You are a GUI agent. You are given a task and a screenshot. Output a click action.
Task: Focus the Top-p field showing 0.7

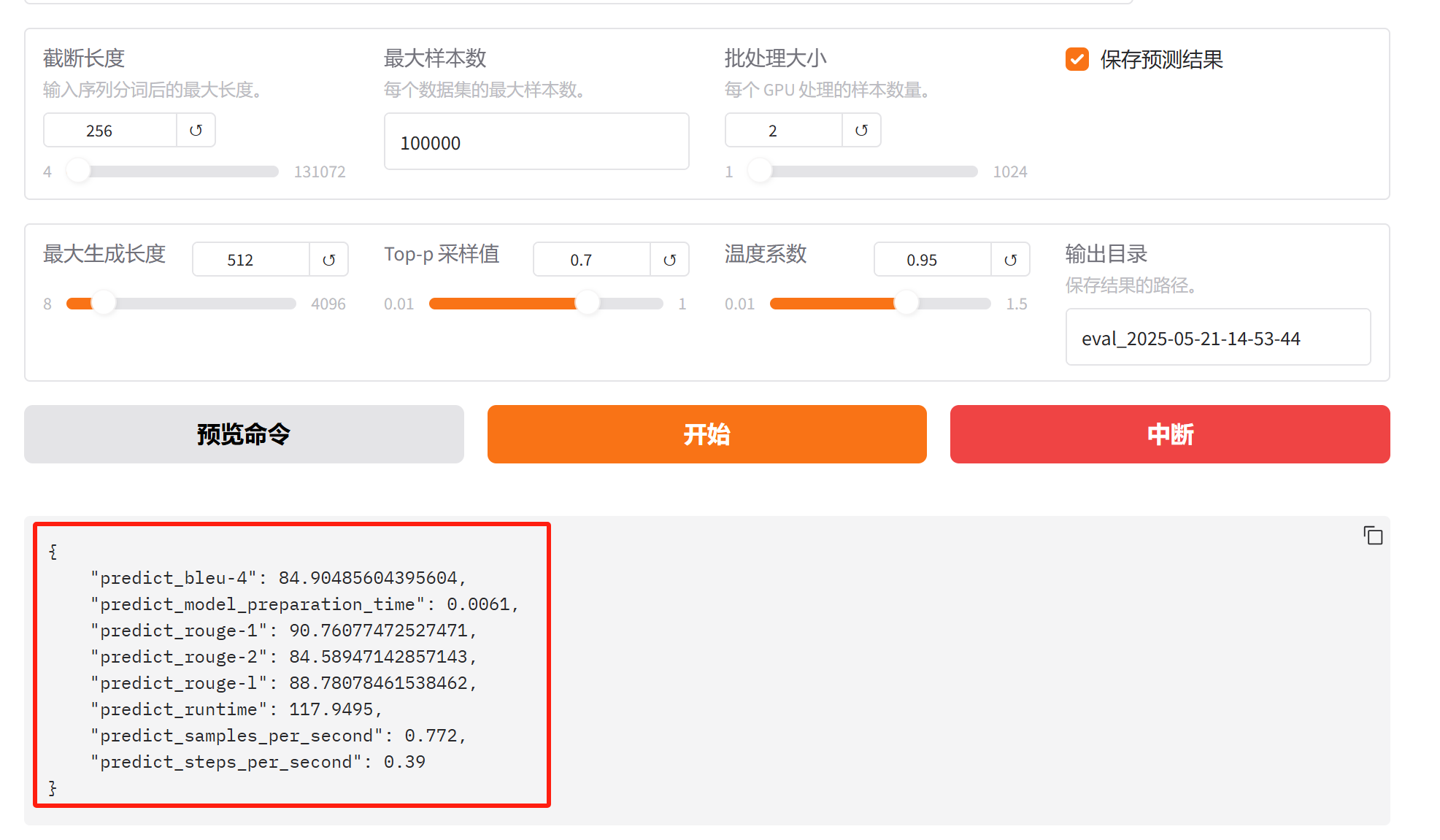(x=592, y=260)
